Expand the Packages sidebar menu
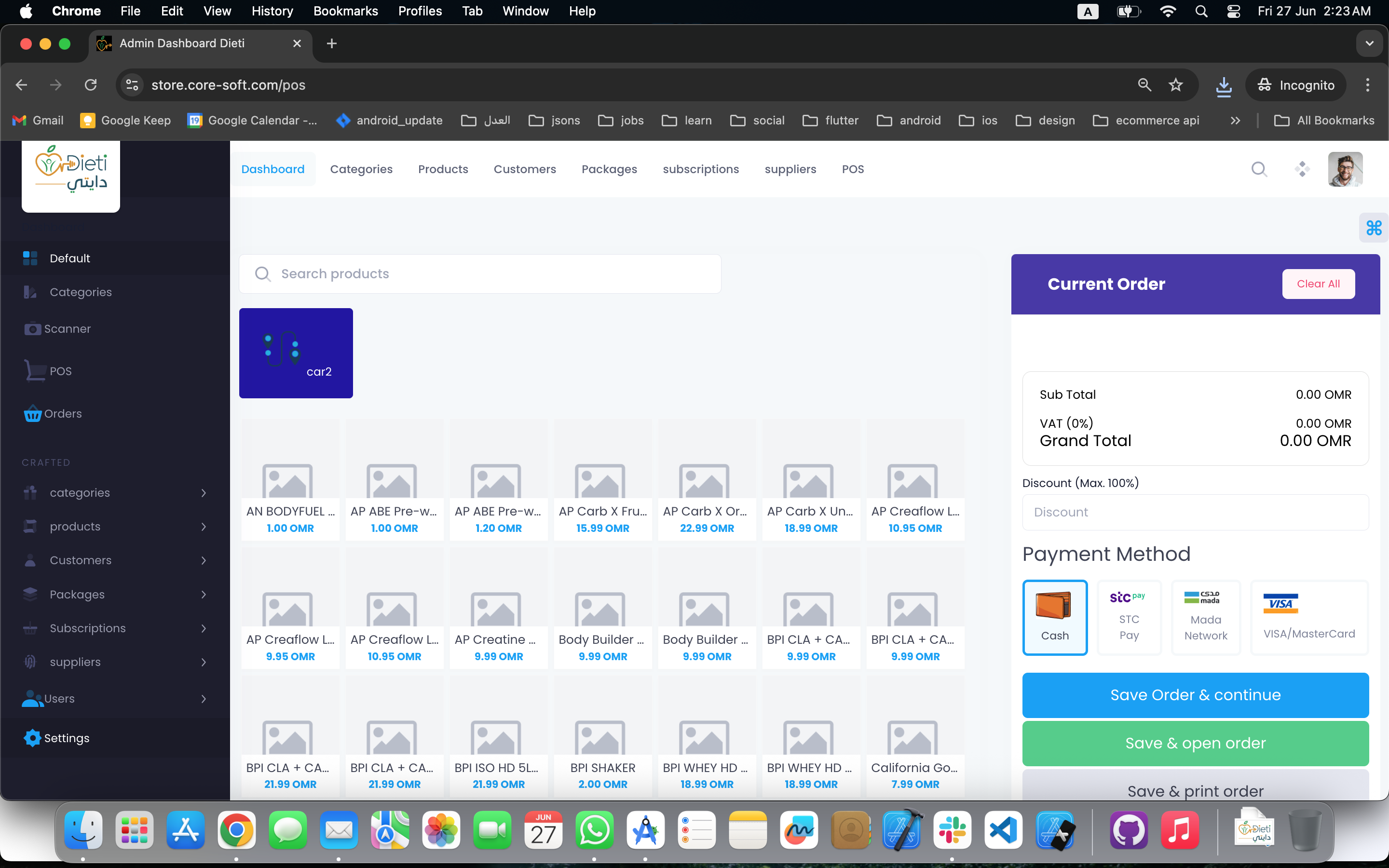1389x868 pixels. click(115, 594)
